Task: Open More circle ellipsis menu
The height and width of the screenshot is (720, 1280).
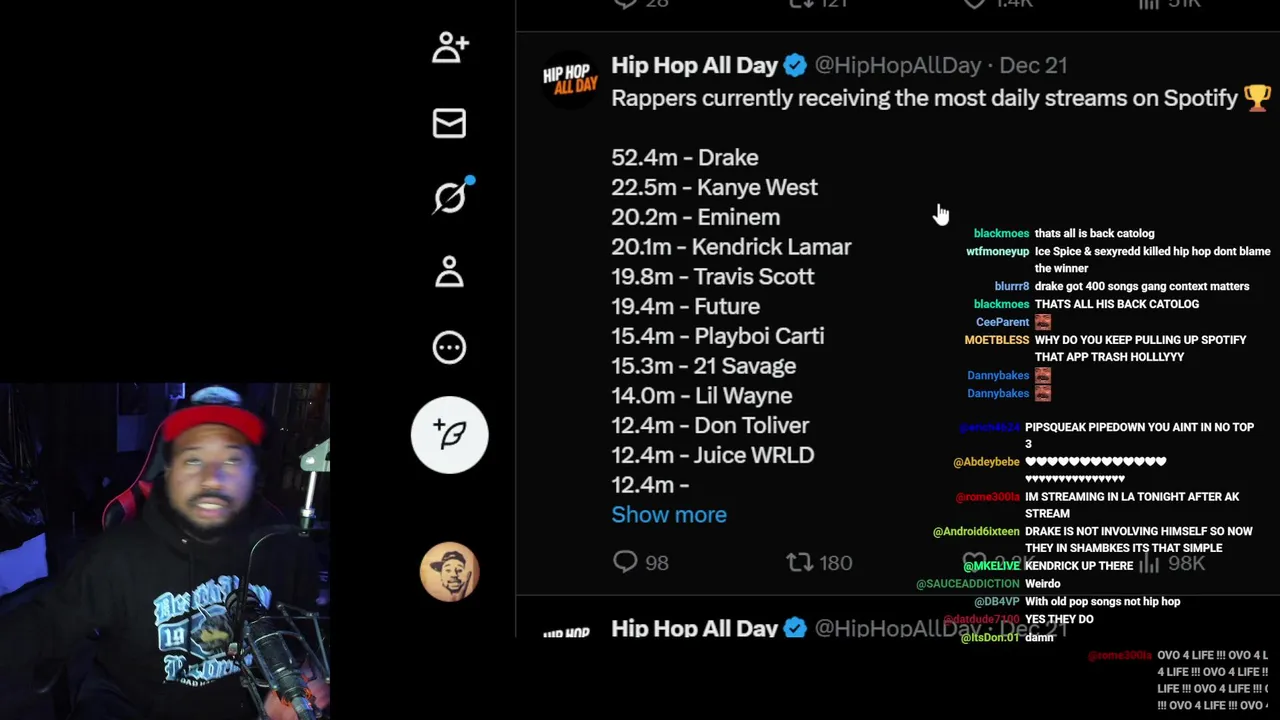Action: point(449,347)
